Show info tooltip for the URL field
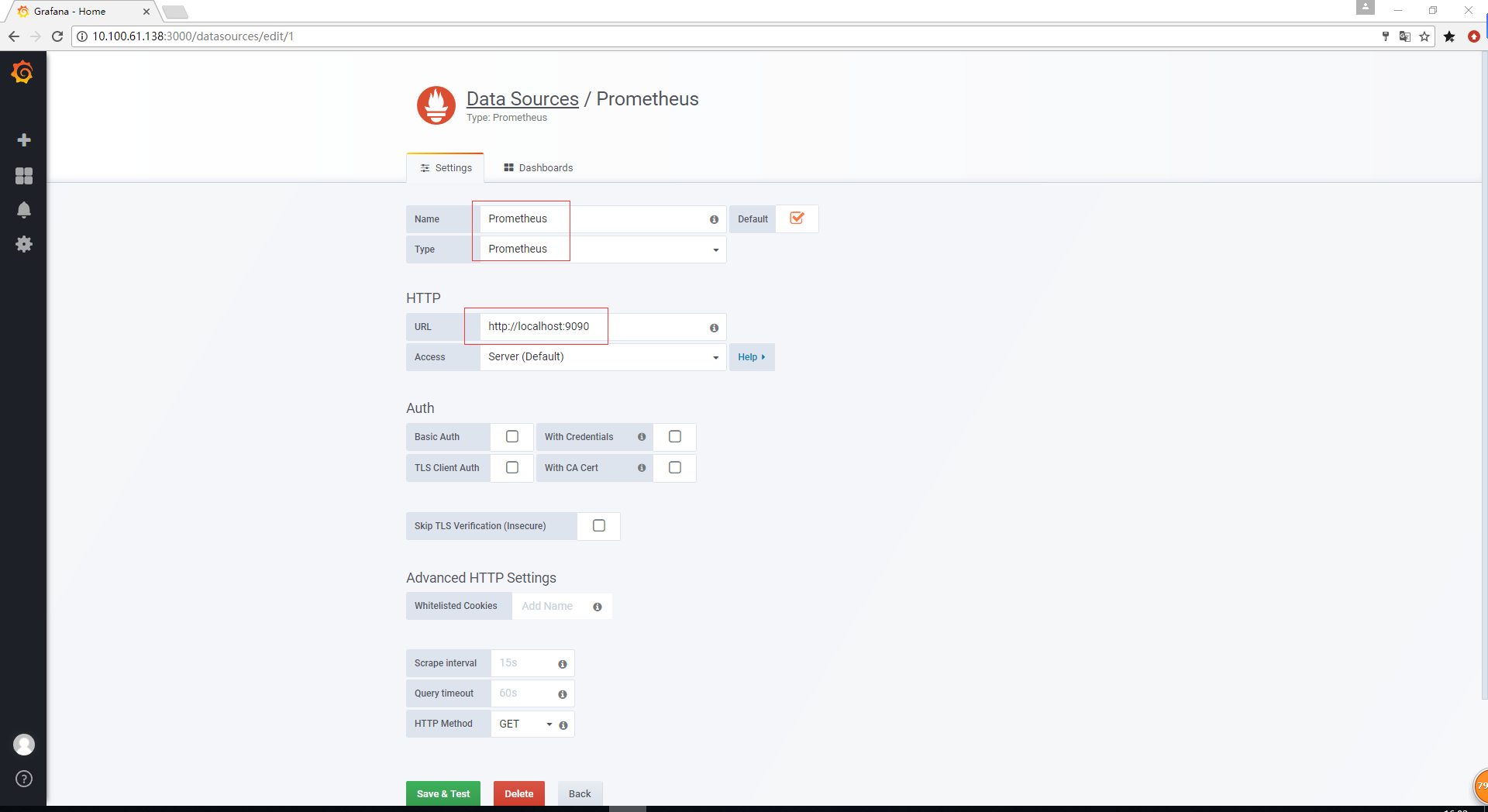This screenshot has width=1488, height=812. (714, 328)
